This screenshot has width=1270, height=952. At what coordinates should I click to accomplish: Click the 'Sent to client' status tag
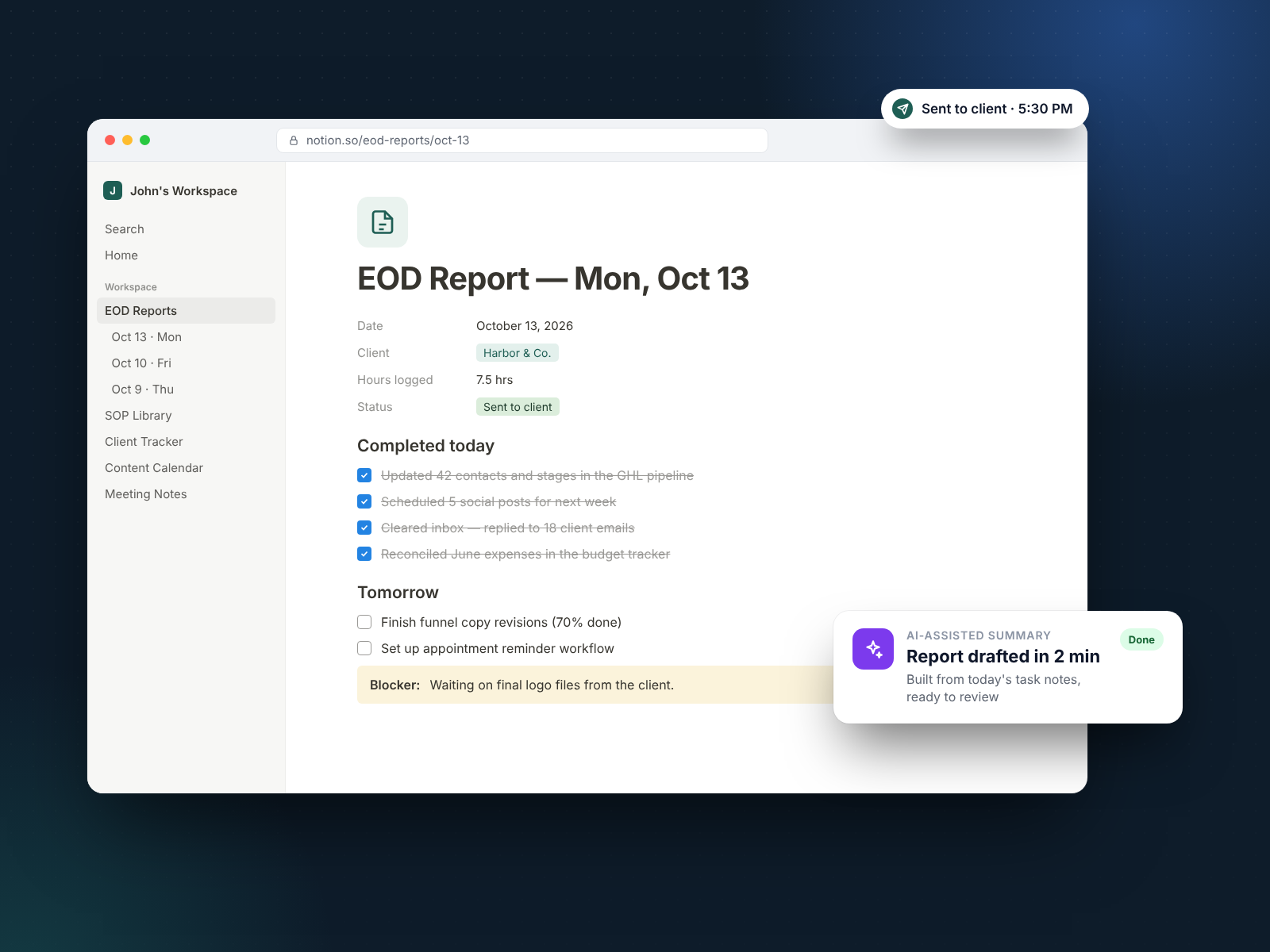pos(518,407)
